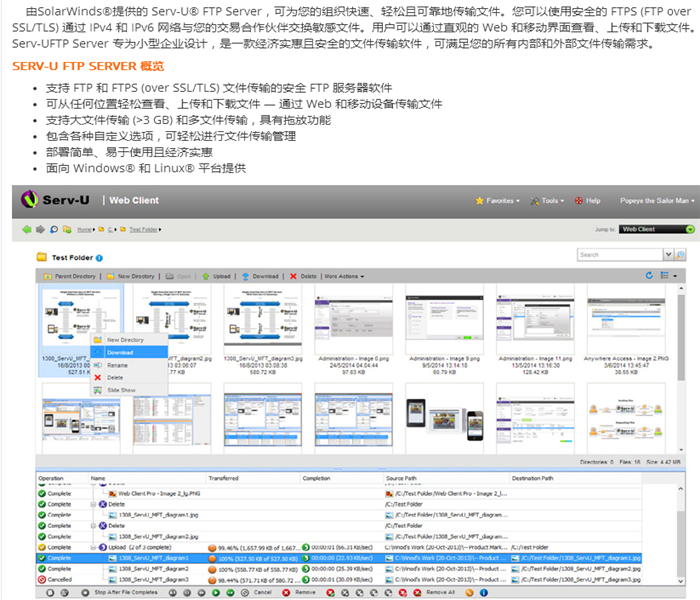Click the orange icon left of transfer info

(469, 593)
